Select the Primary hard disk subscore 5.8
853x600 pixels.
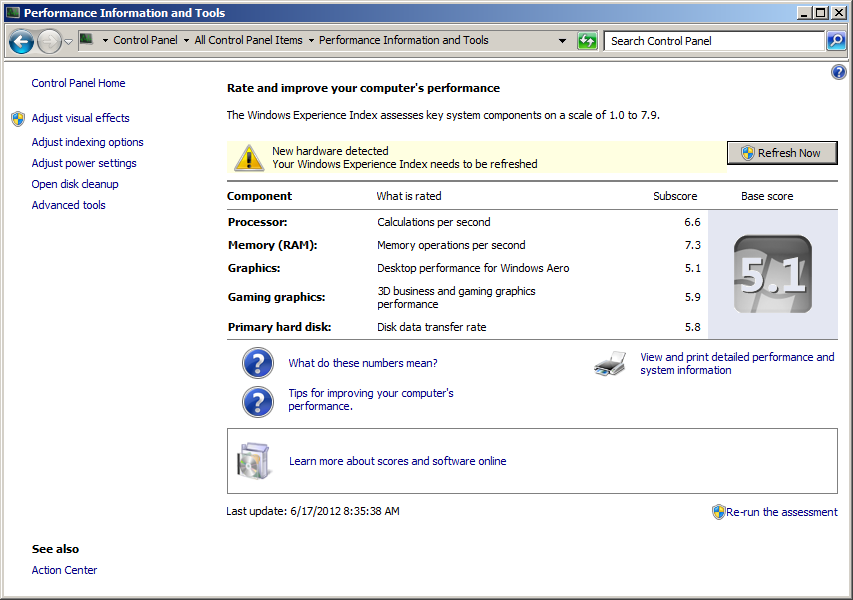(693, 327)
